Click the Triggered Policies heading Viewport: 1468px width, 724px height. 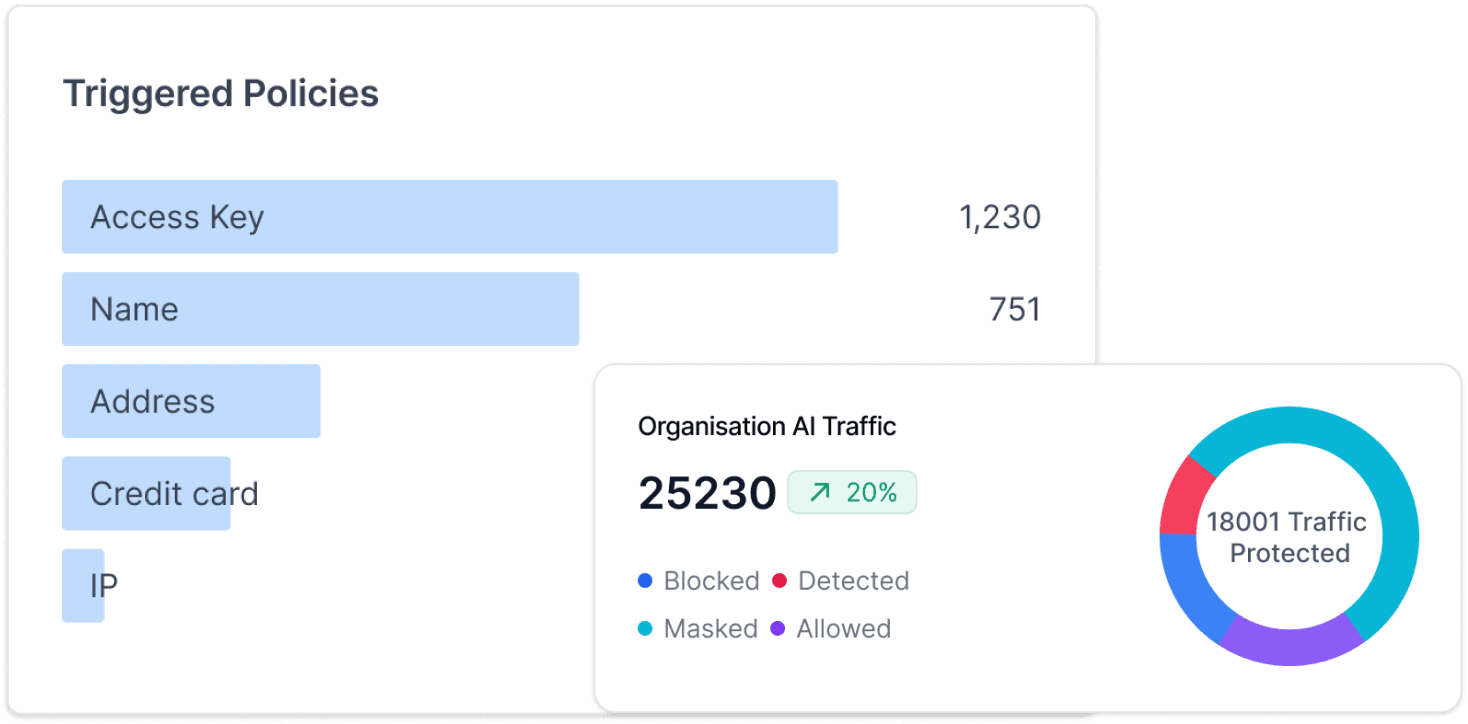tap(221, 94)
